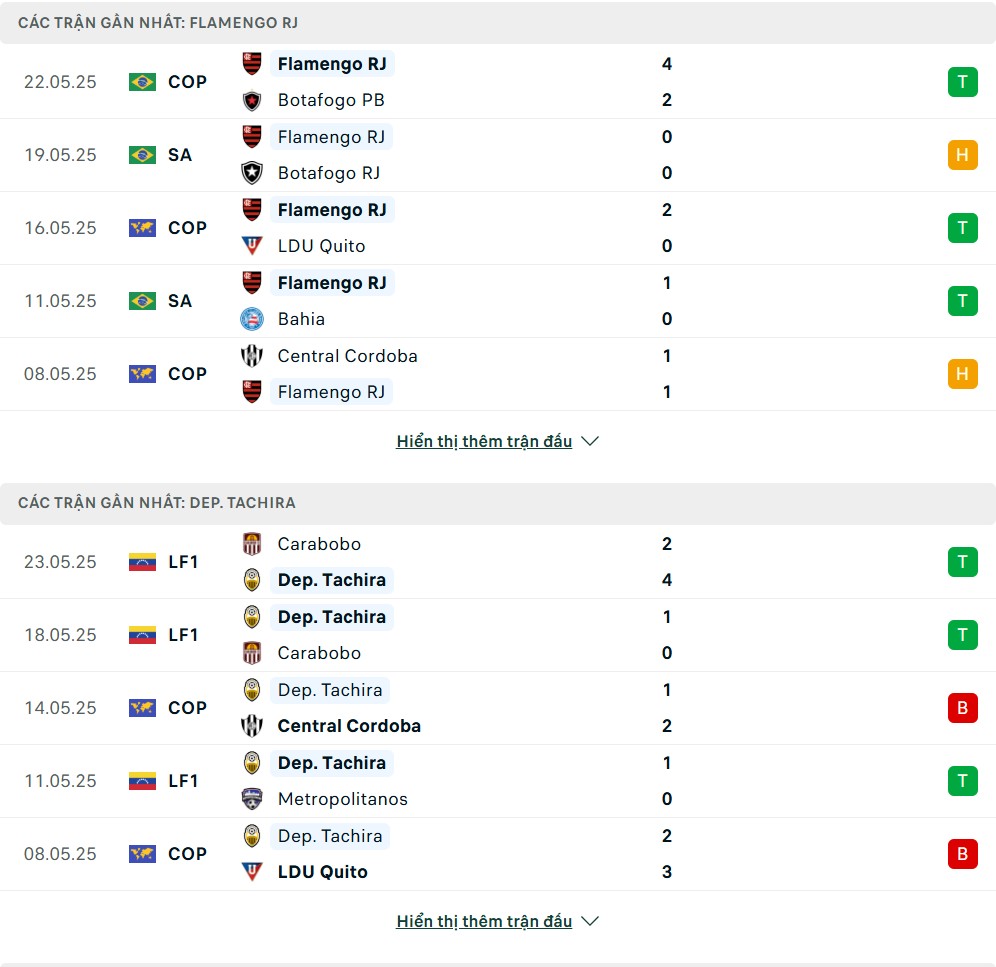Select the LDU Quito name in the Tachira 08.05.25 match
996x967 pixels.
tap(323, 872)
